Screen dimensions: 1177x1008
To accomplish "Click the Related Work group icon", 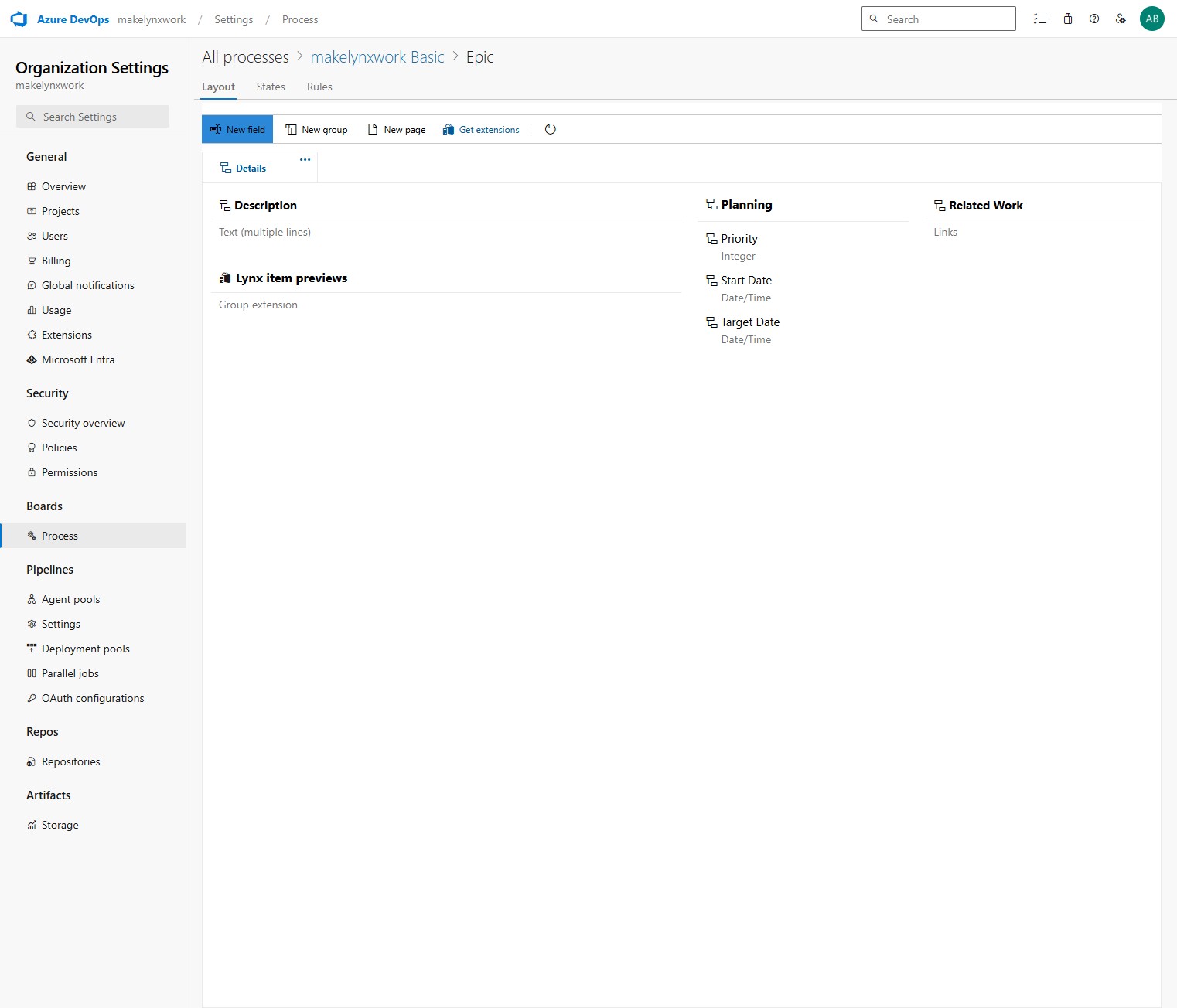I will click(x=940, y=206).
